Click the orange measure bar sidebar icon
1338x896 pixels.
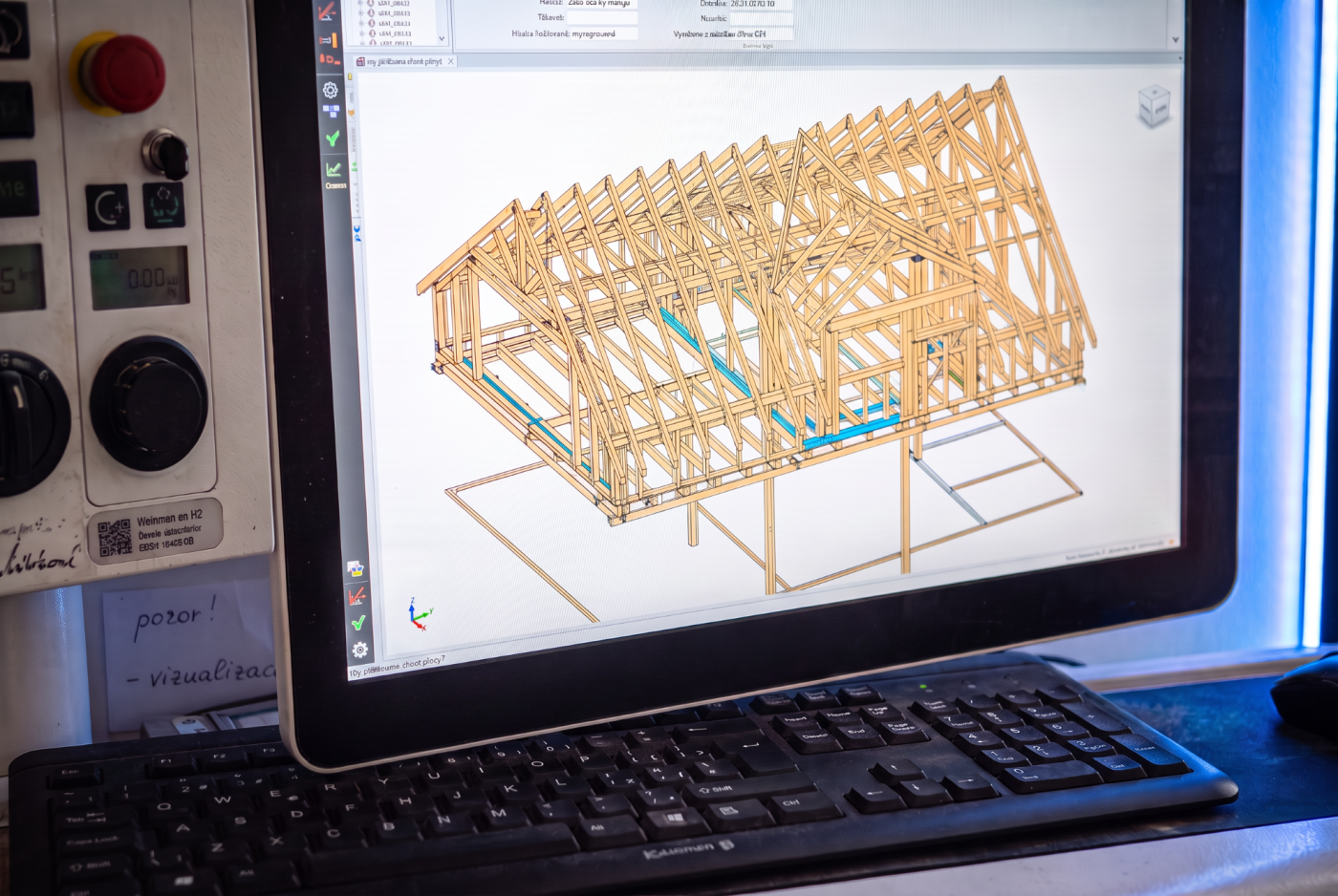point(328,40)
